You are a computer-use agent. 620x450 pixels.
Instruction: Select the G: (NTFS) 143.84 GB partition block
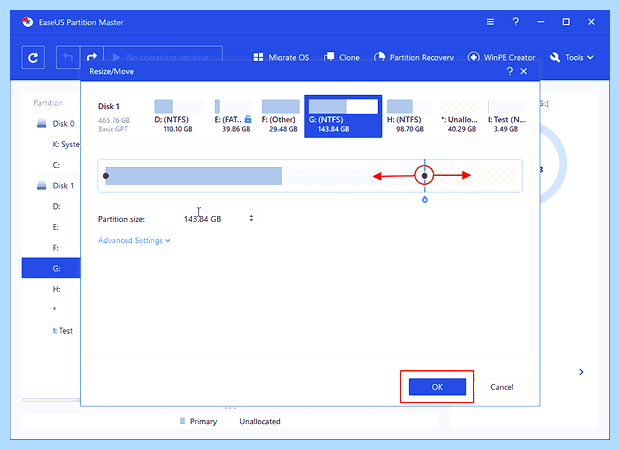pos(343,116)
